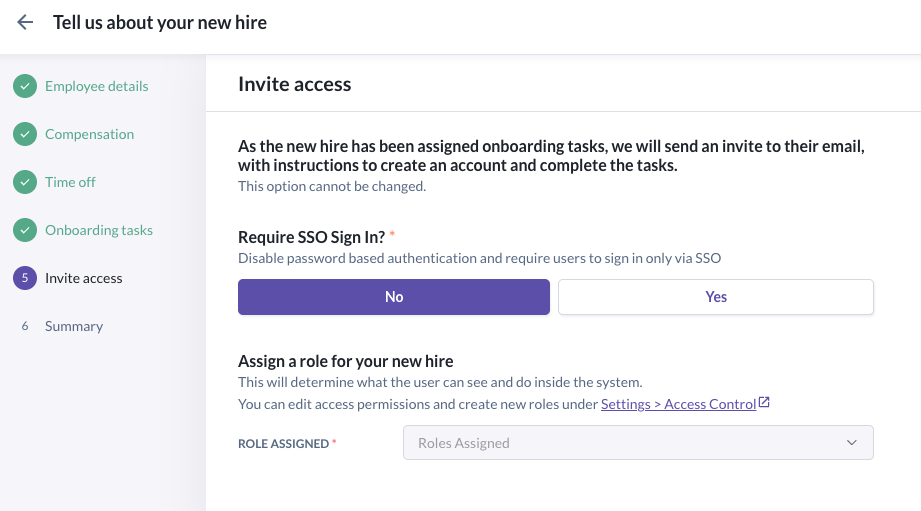Open the Onboarding tasks step

tap(99, 230)
